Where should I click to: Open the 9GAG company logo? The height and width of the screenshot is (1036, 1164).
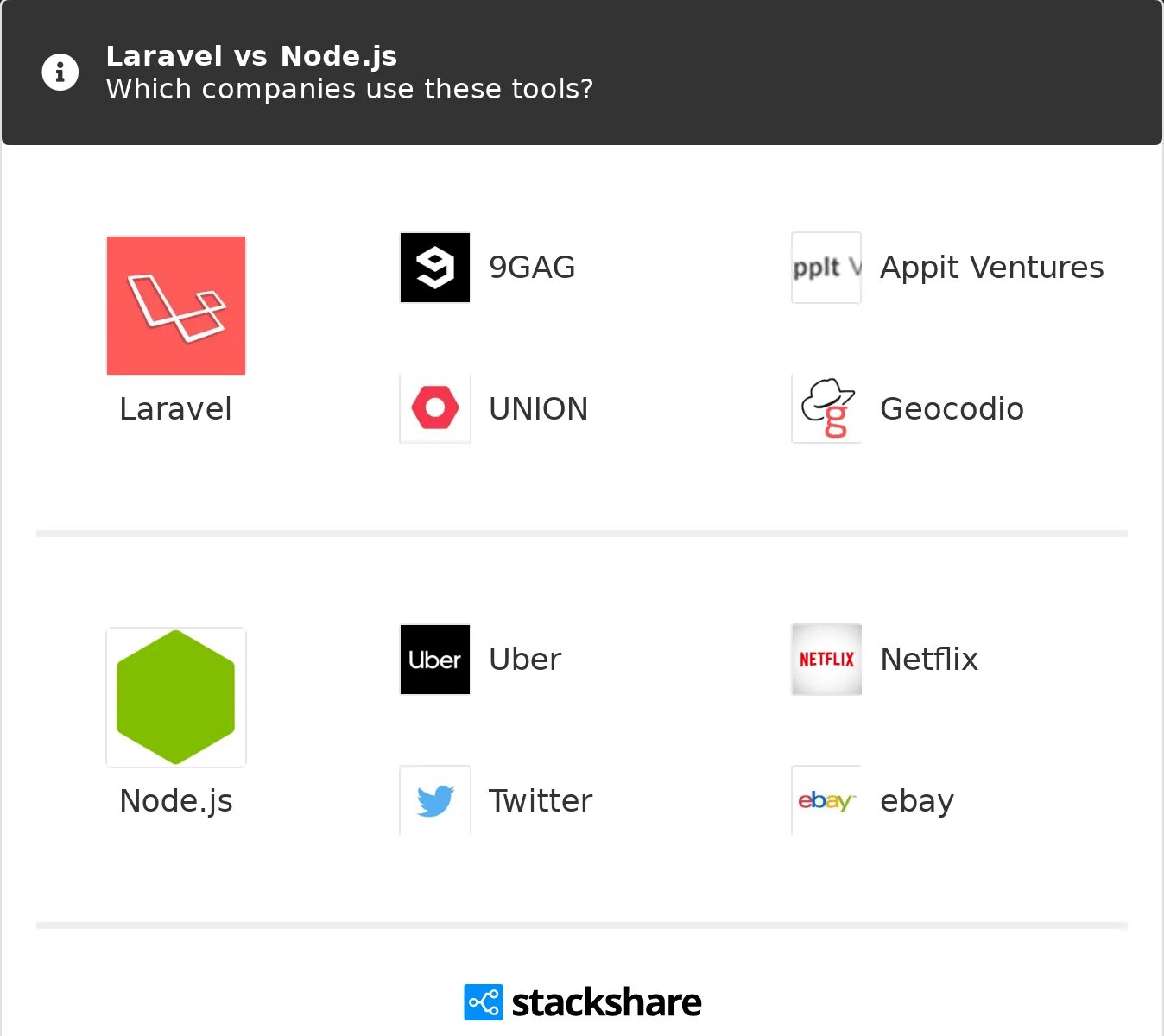pyautogui.click(x=435, y=268)
